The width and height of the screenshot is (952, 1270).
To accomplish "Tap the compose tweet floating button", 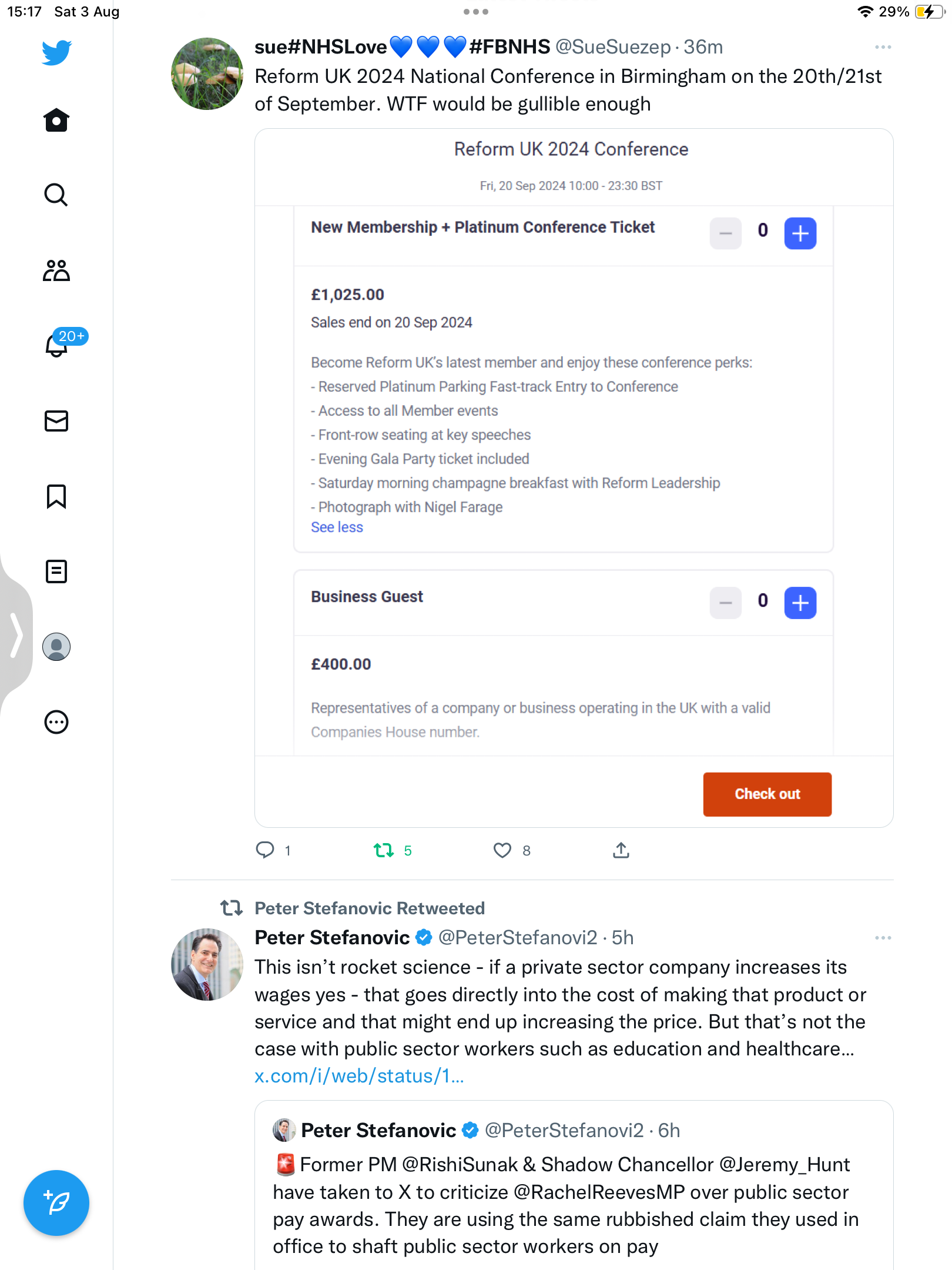I will 56,1203.
